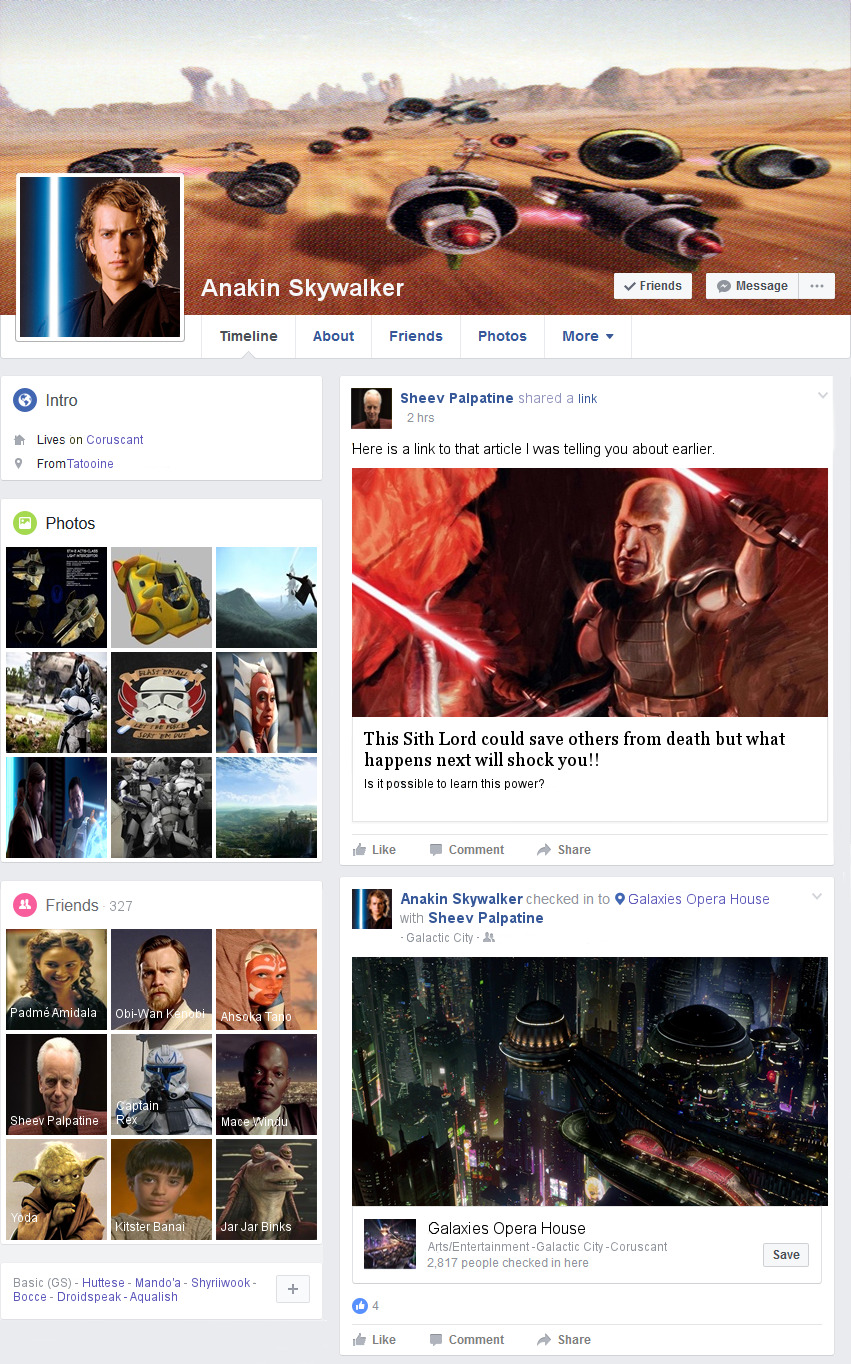
Task: Click the blue like reaction count icon
Action: [360, 1306]
